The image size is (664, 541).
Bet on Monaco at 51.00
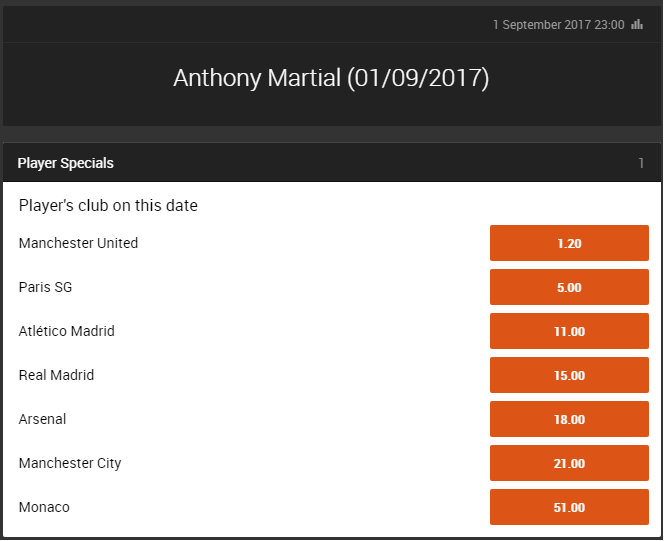coord(569,507)
